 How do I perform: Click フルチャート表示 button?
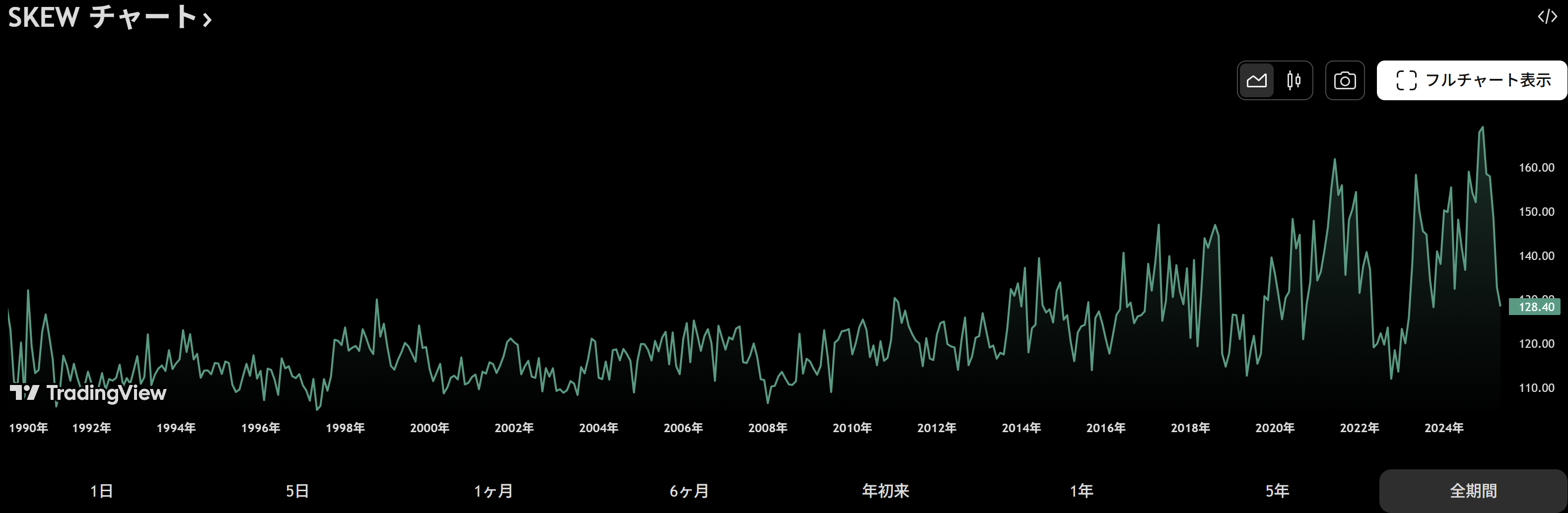(x=1472, y=80)
